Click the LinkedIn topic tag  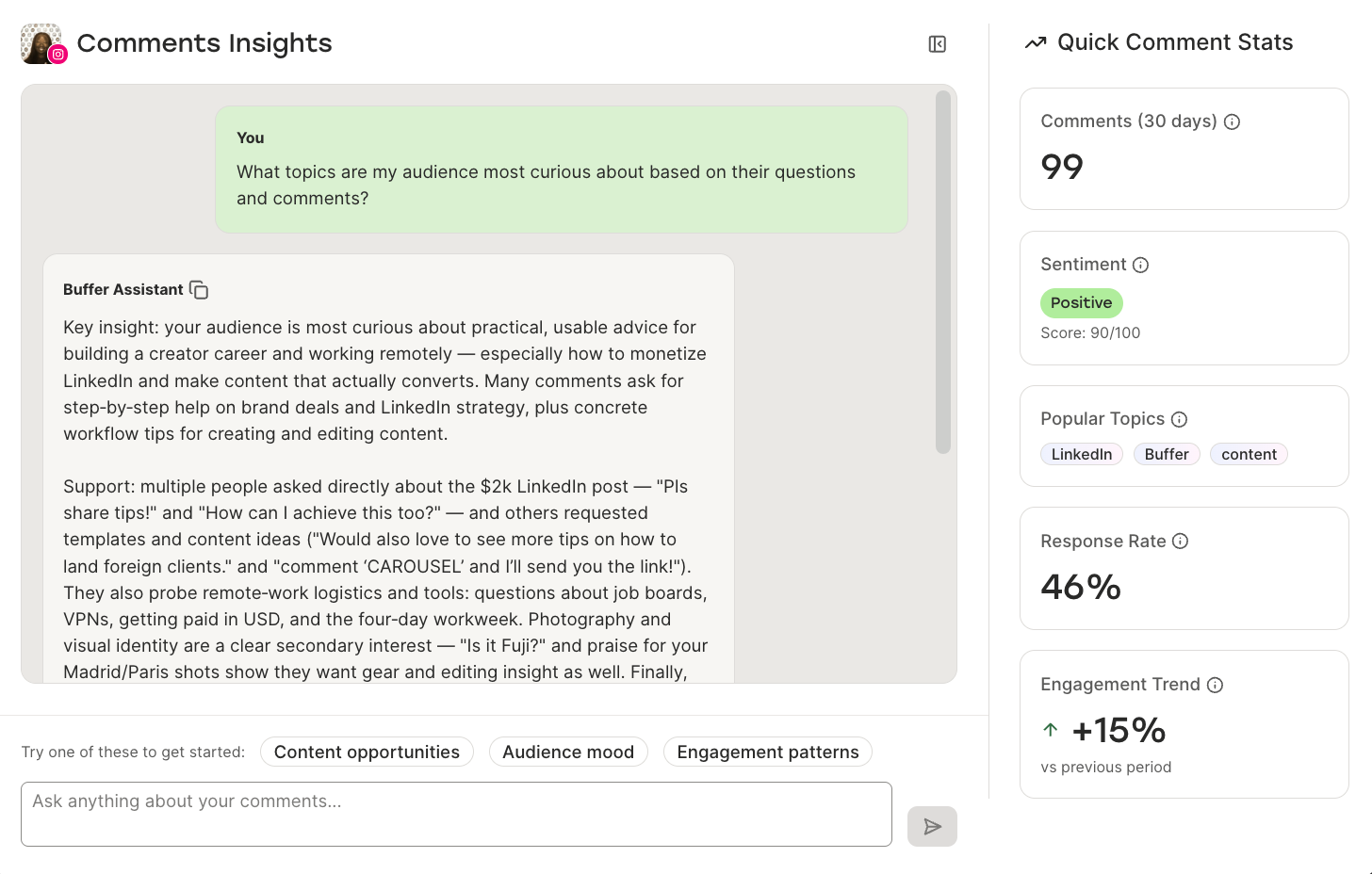pos(1081,454)
